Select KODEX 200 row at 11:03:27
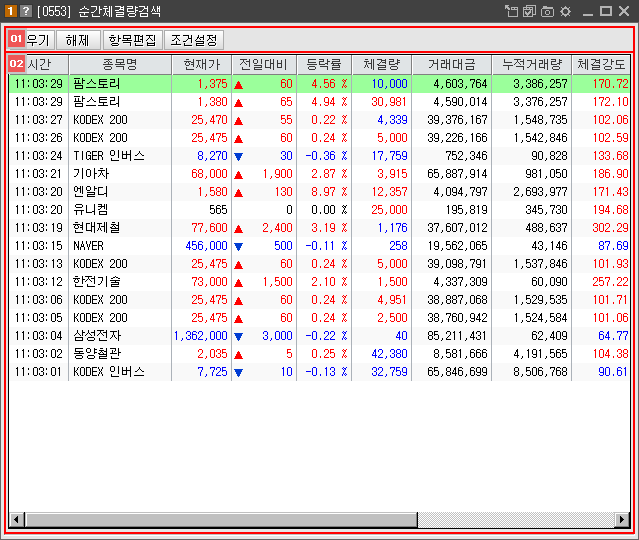Screen dimensions: 639x540 tap(319, 120)
